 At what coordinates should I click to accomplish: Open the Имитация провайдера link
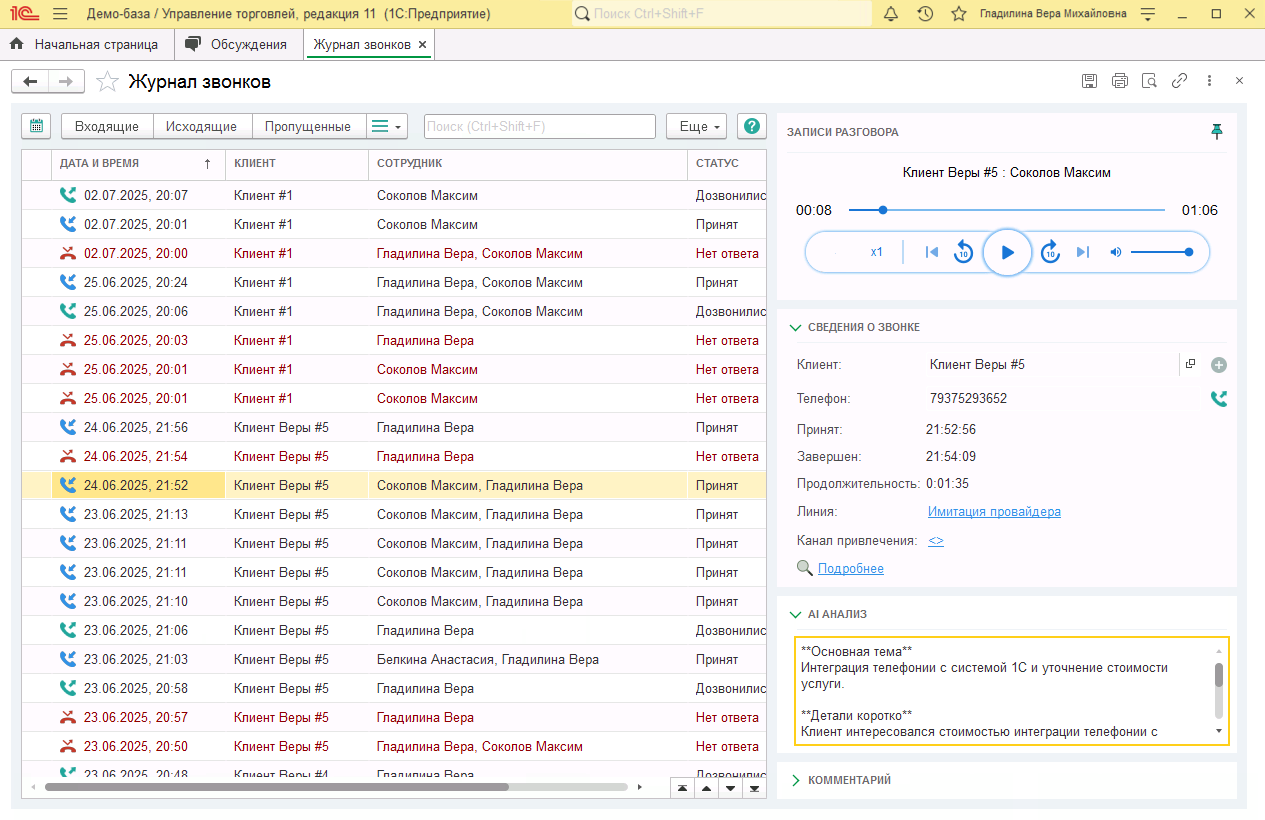[x=994, y=512]
